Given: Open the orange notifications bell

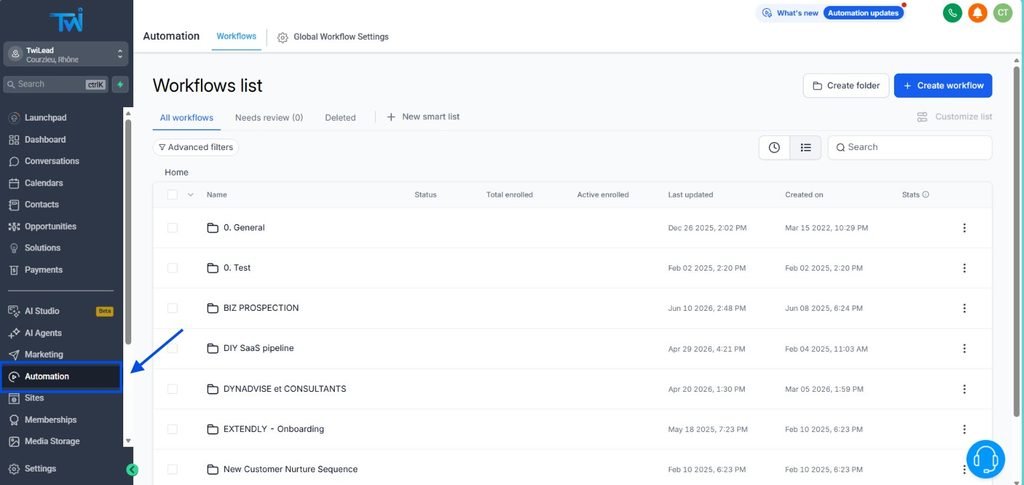Looking at the screenshot, I should (978, 12).
